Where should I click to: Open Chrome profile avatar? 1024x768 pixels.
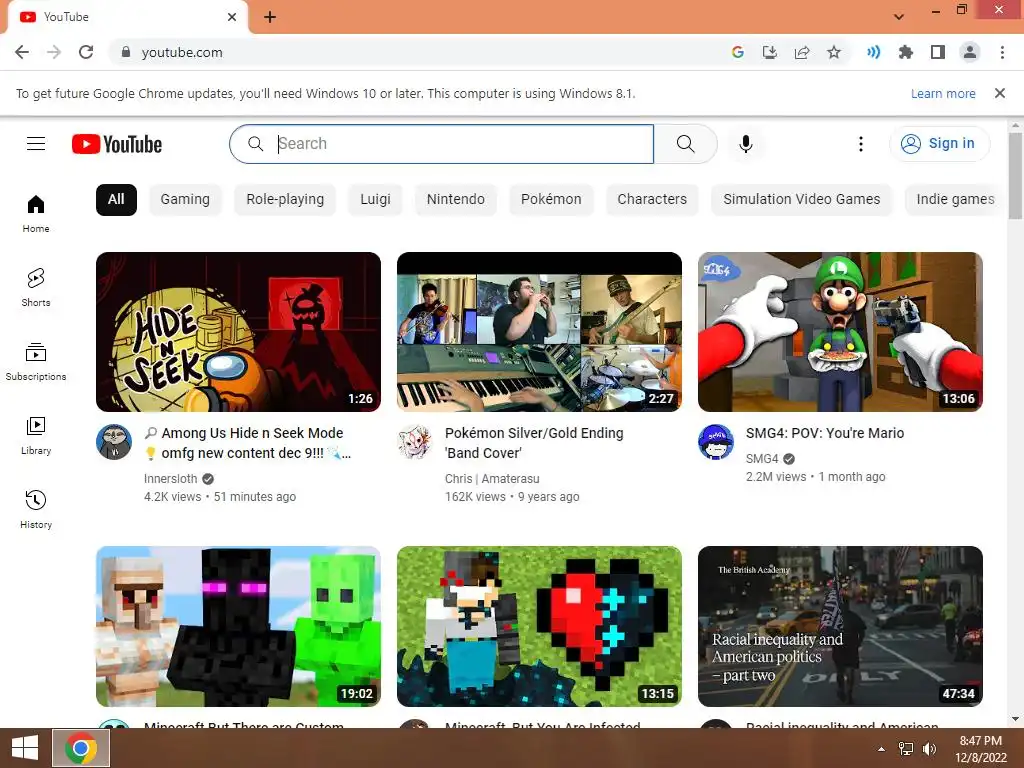(970, 52)
